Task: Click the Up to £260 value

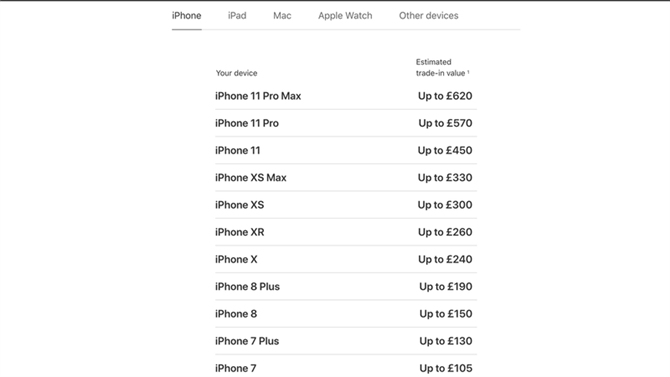Action: (445, 233)
